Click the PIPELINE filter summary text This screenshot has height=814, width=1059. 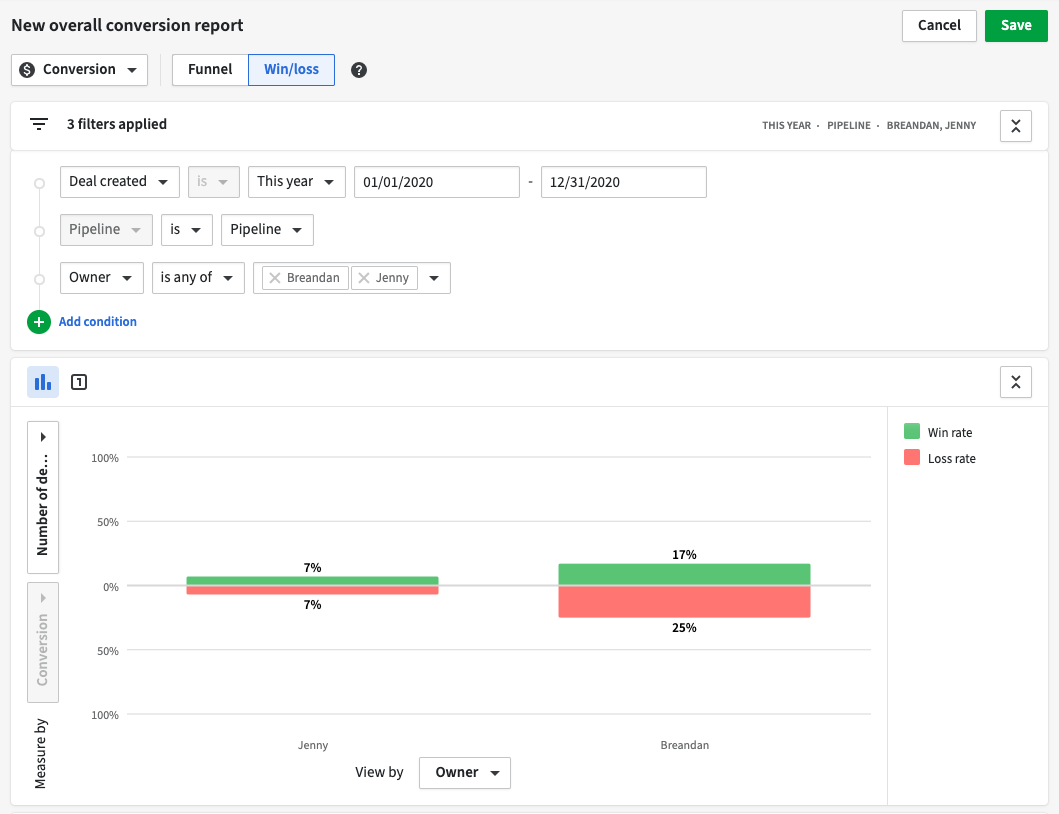pyautogui.click(x=848, y=126)
